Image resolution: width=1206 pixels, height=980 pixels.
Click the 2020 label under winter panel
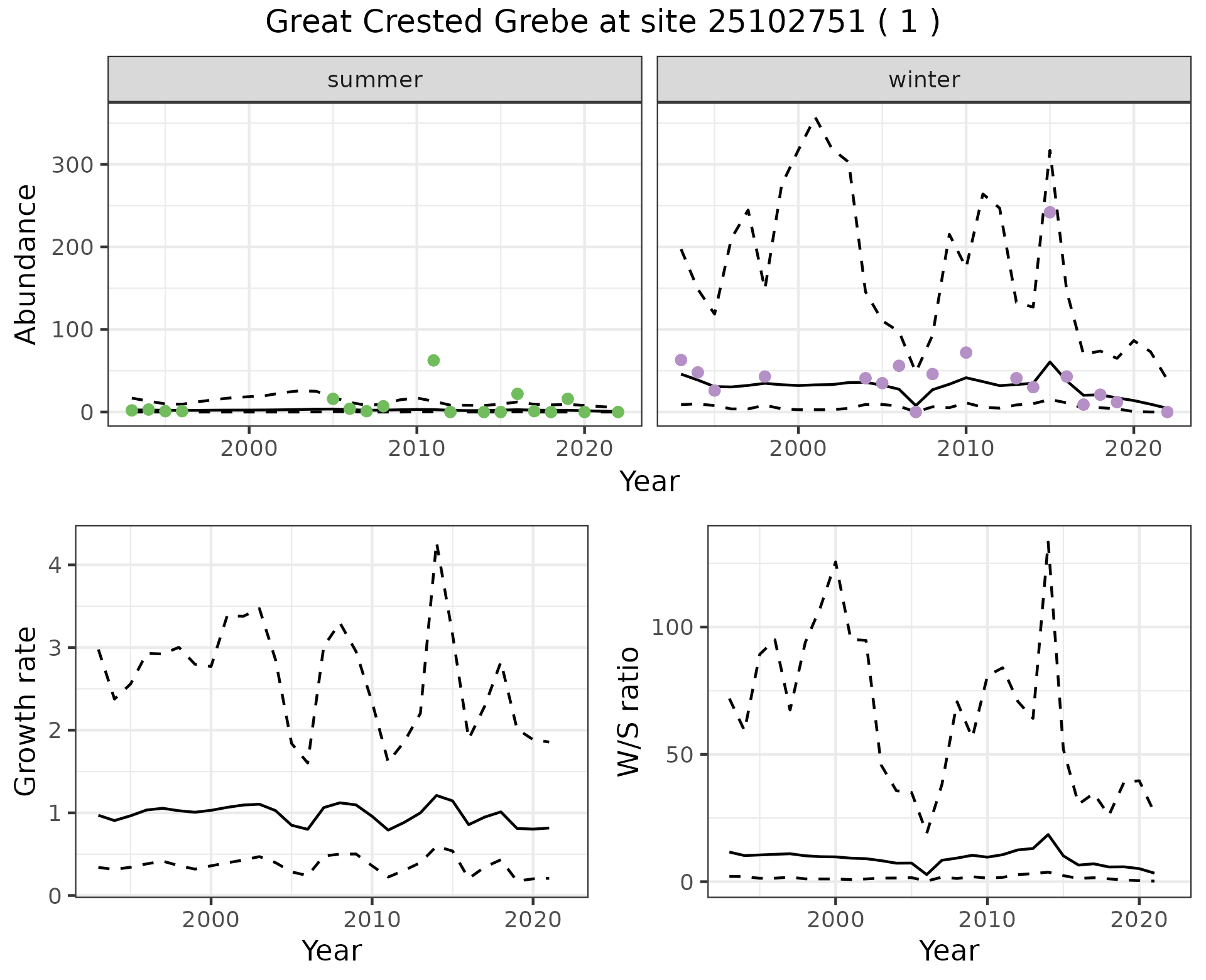click(x=1133, y=449)
